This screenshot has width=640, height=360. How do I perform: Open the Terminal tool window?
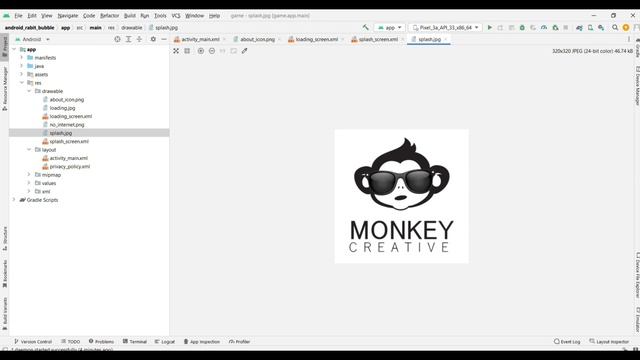pyautogui.click(x=134, y=341)
